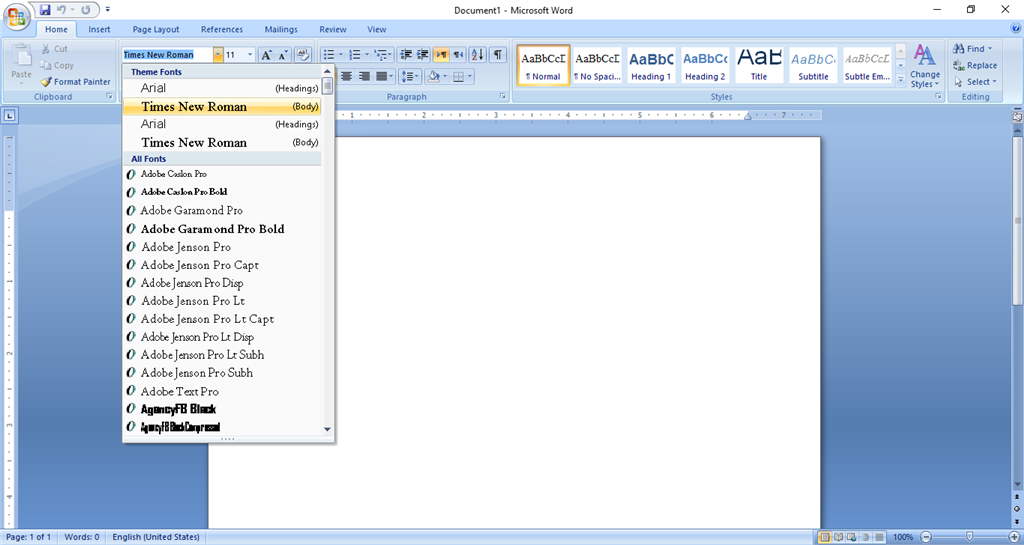The height and width of the screenshot is (545, 1024).
Task: Click the zoom level 100% button
Action: pos(903,537)
